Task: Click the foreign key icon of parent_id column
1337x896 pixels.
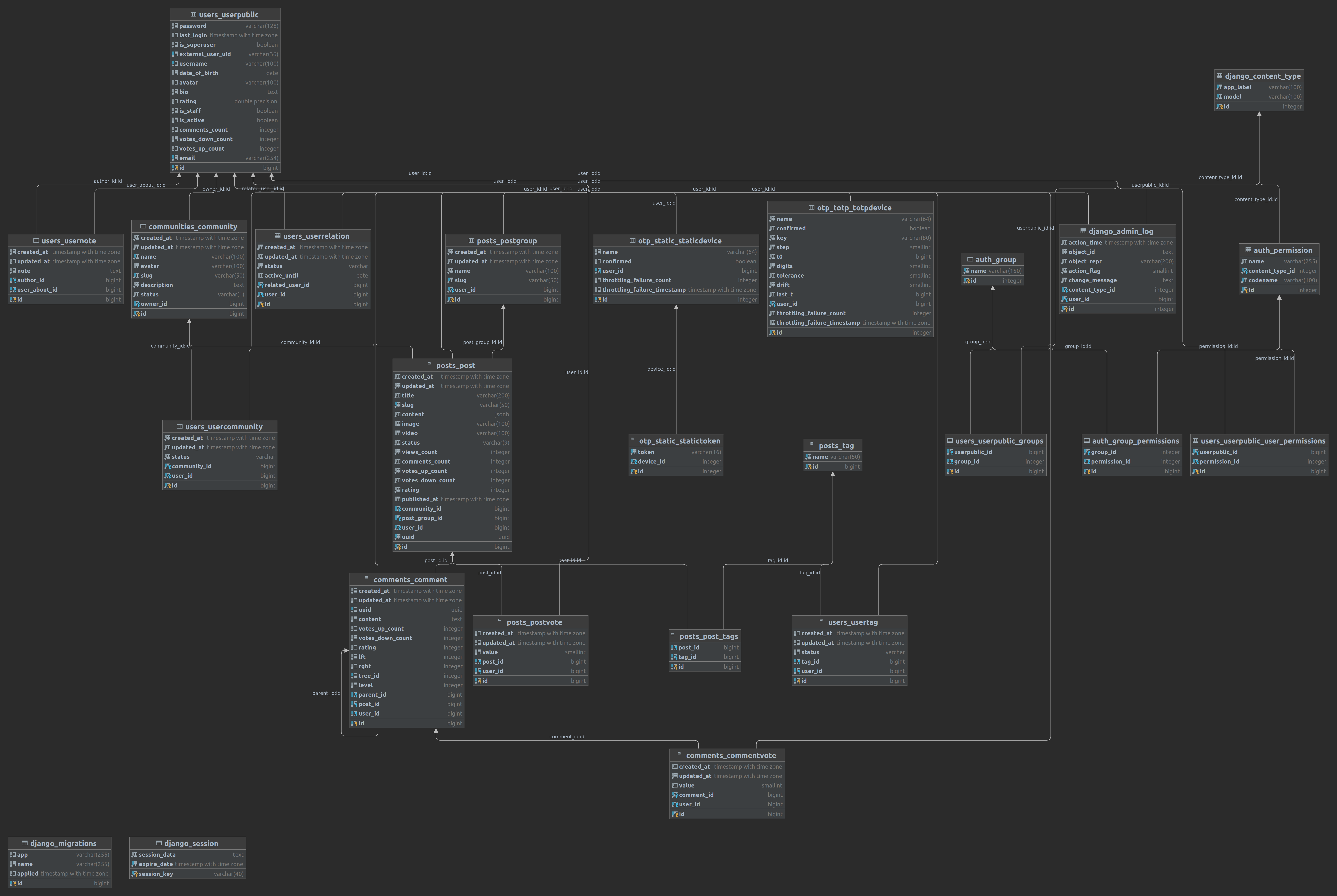Action: (354, 695)
